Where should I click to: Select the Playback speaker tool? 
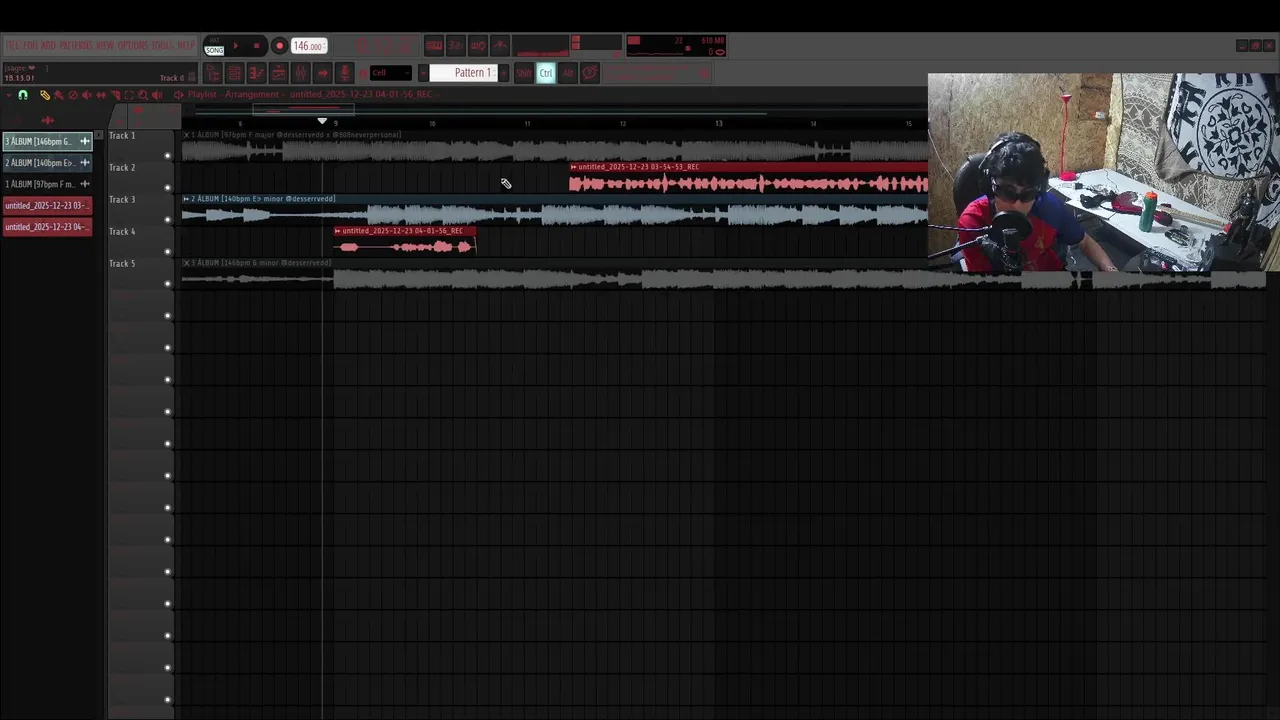point(157,95)
